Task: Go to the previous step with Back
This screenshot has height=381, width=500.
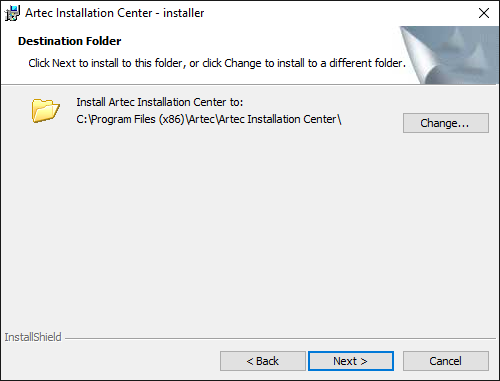Action: click(262, 361)
